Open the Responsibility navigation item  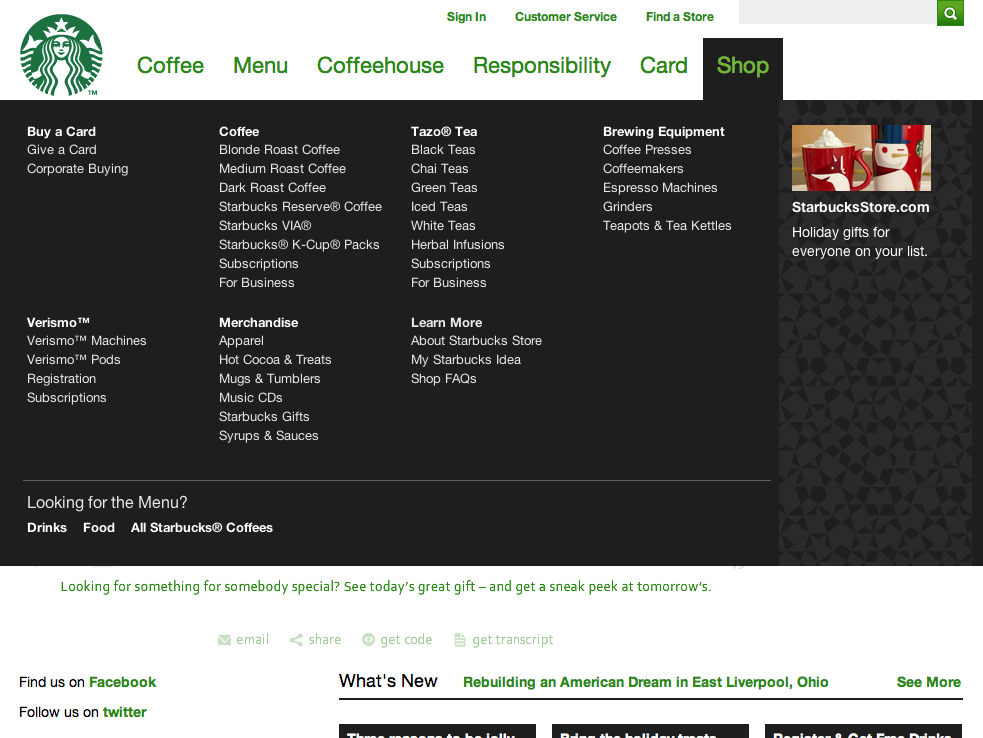click(542, 66)
